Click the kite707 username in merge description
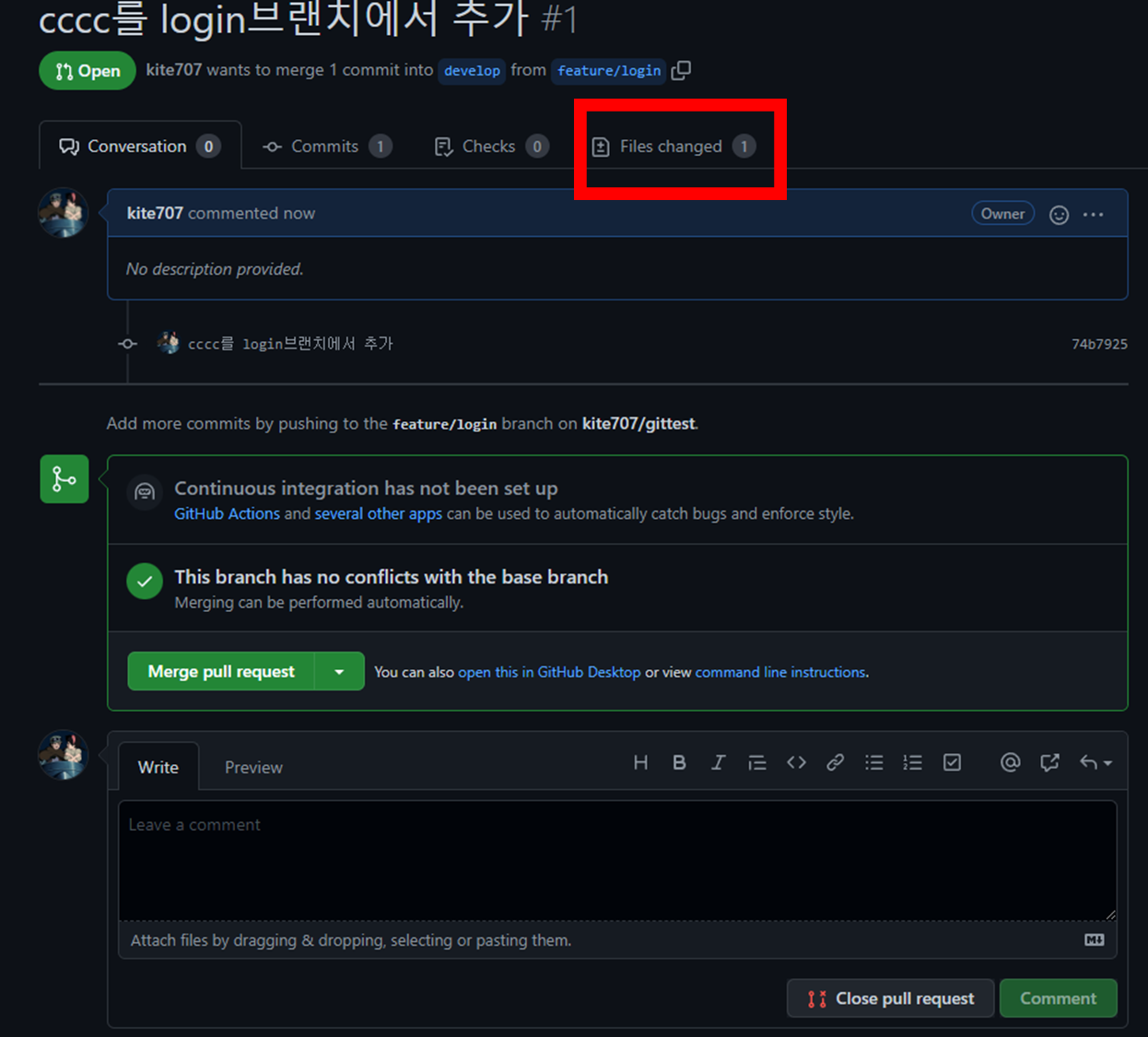 point(173,70)
